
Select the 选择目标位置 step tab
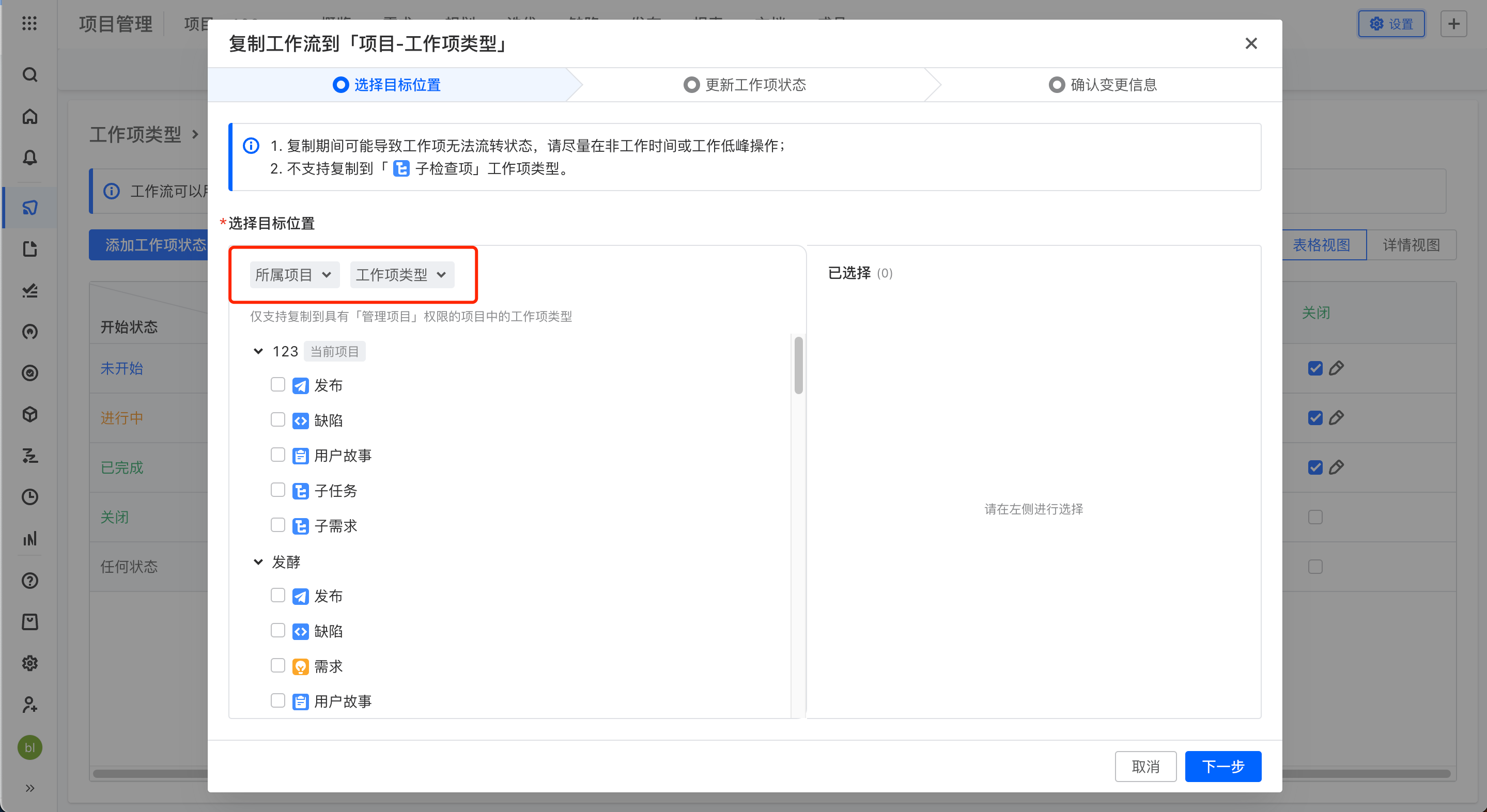[x=387, y=85]
